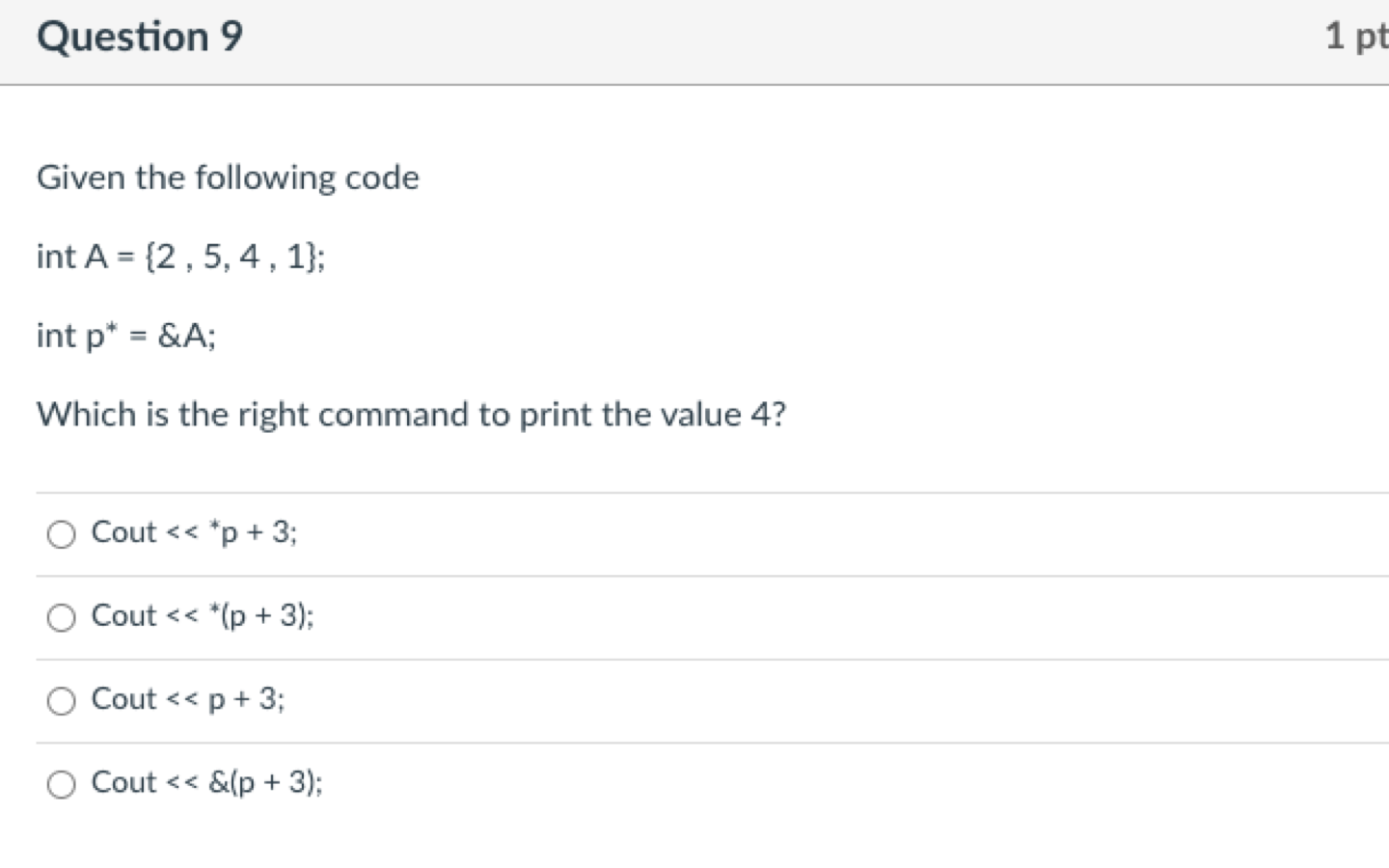Viewport: 1389px width, 868px height.
Task: Click the question prompt about printing value 4
Action: point(412,415)
